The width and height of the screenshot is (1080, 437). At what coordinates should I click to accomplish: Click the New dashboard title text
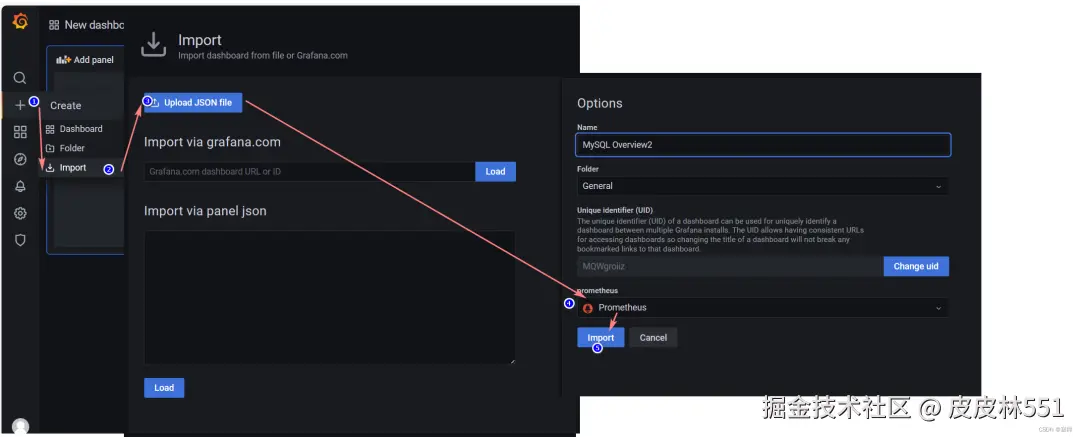tap(94, 25)
